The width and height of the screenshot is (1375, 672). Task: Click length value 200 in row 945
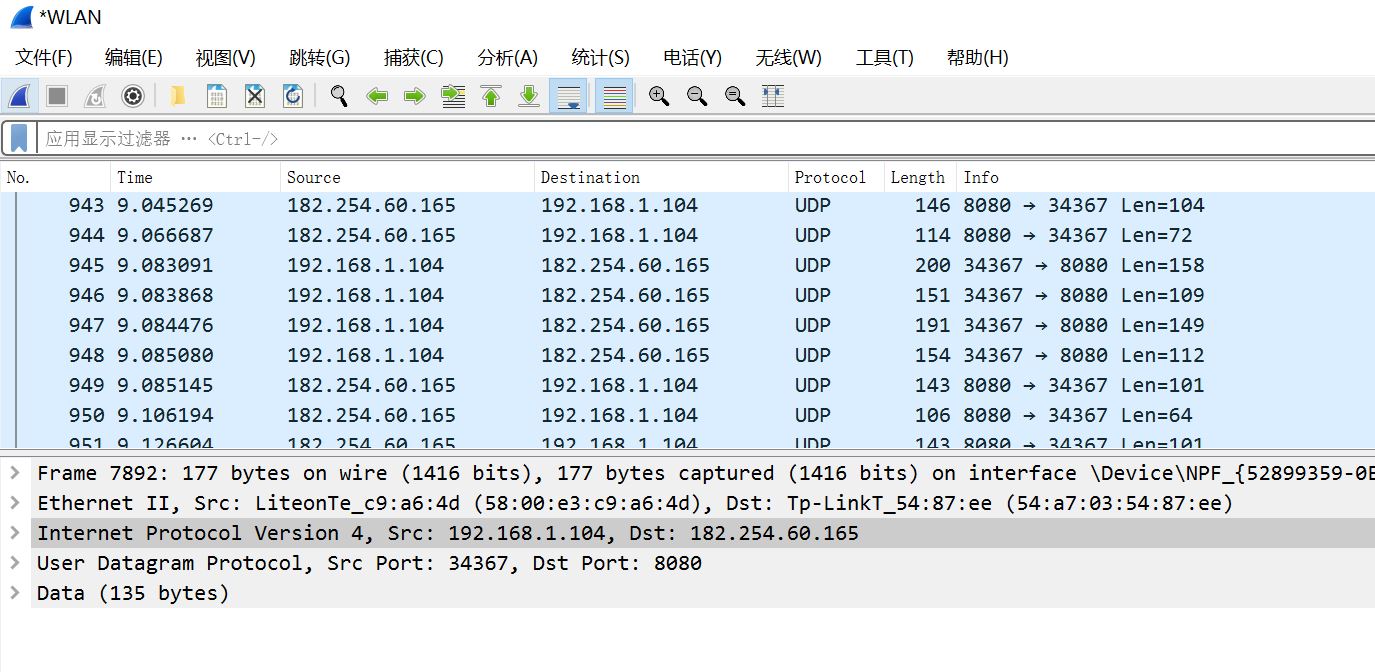pyautogui.click(x=932, y=265)
